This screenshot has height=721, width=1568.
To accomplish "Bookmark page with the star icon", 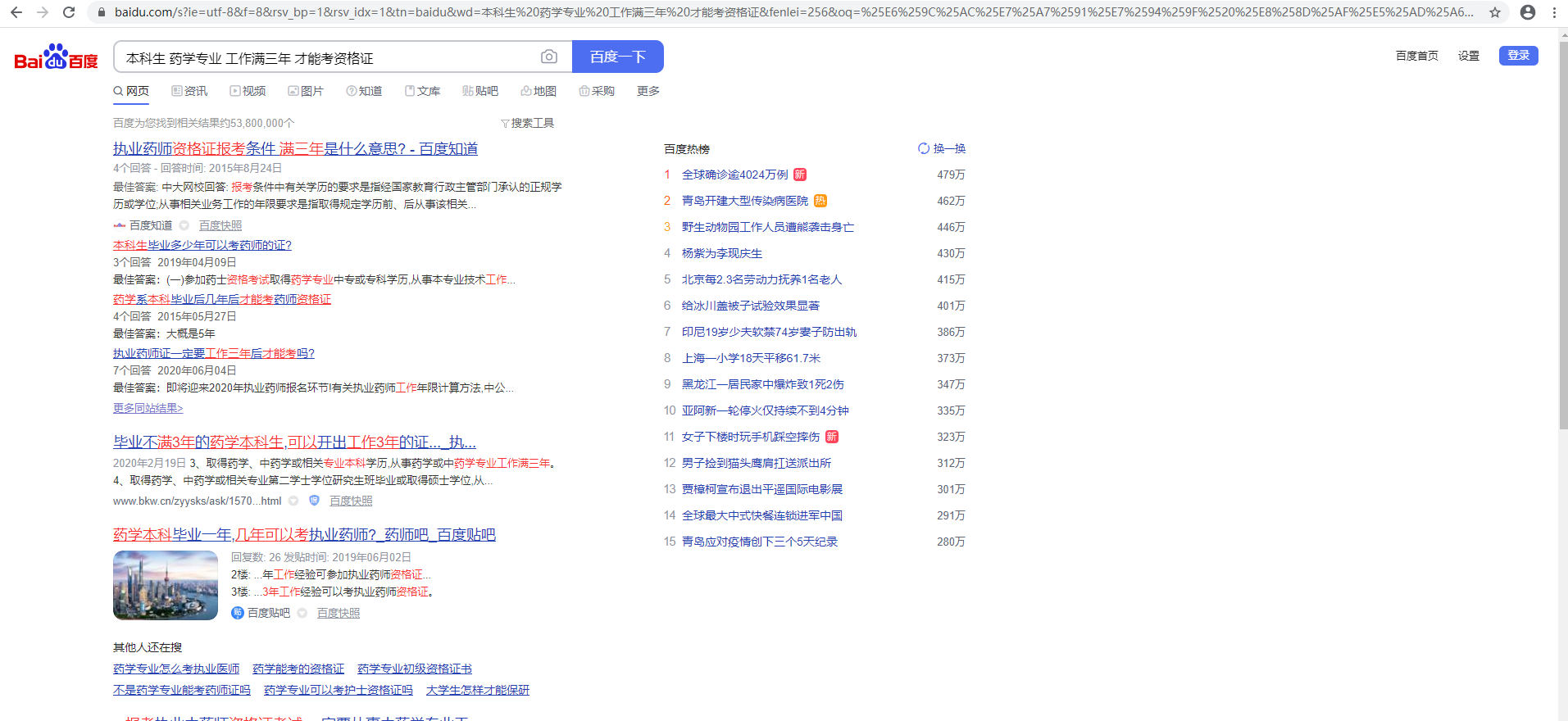I will (x=1495, y=12).
